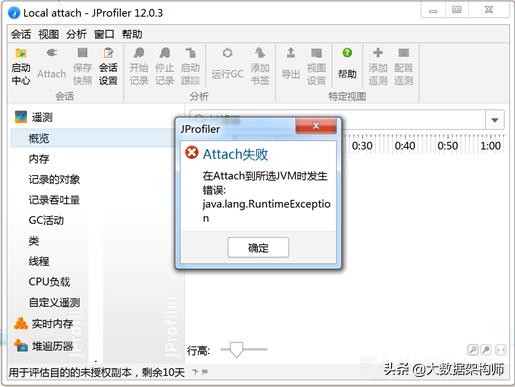Click 确定 to dismiss error dialog

[x=258, y=247]
